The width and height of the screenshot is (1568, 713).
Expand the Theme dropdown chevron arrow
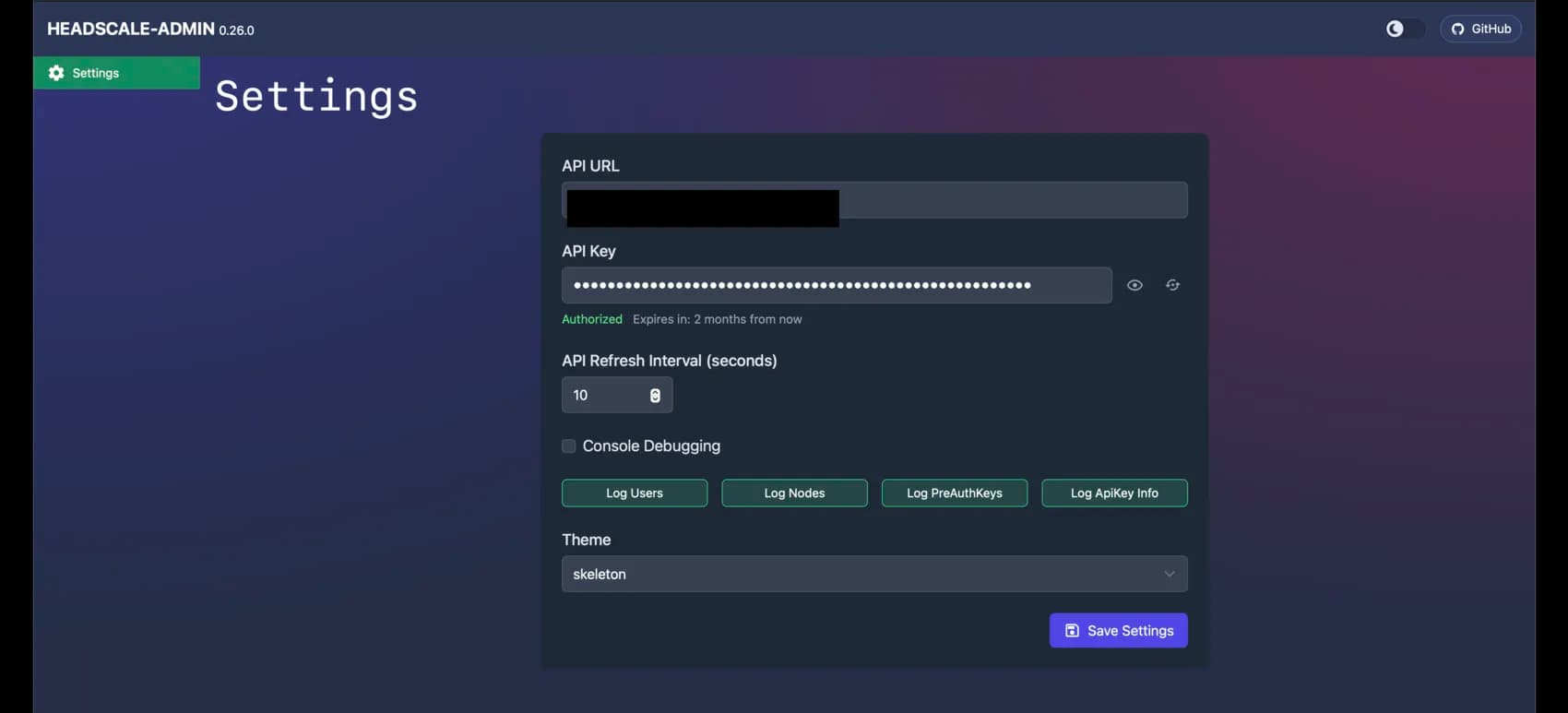click(x=1170, y=574)
